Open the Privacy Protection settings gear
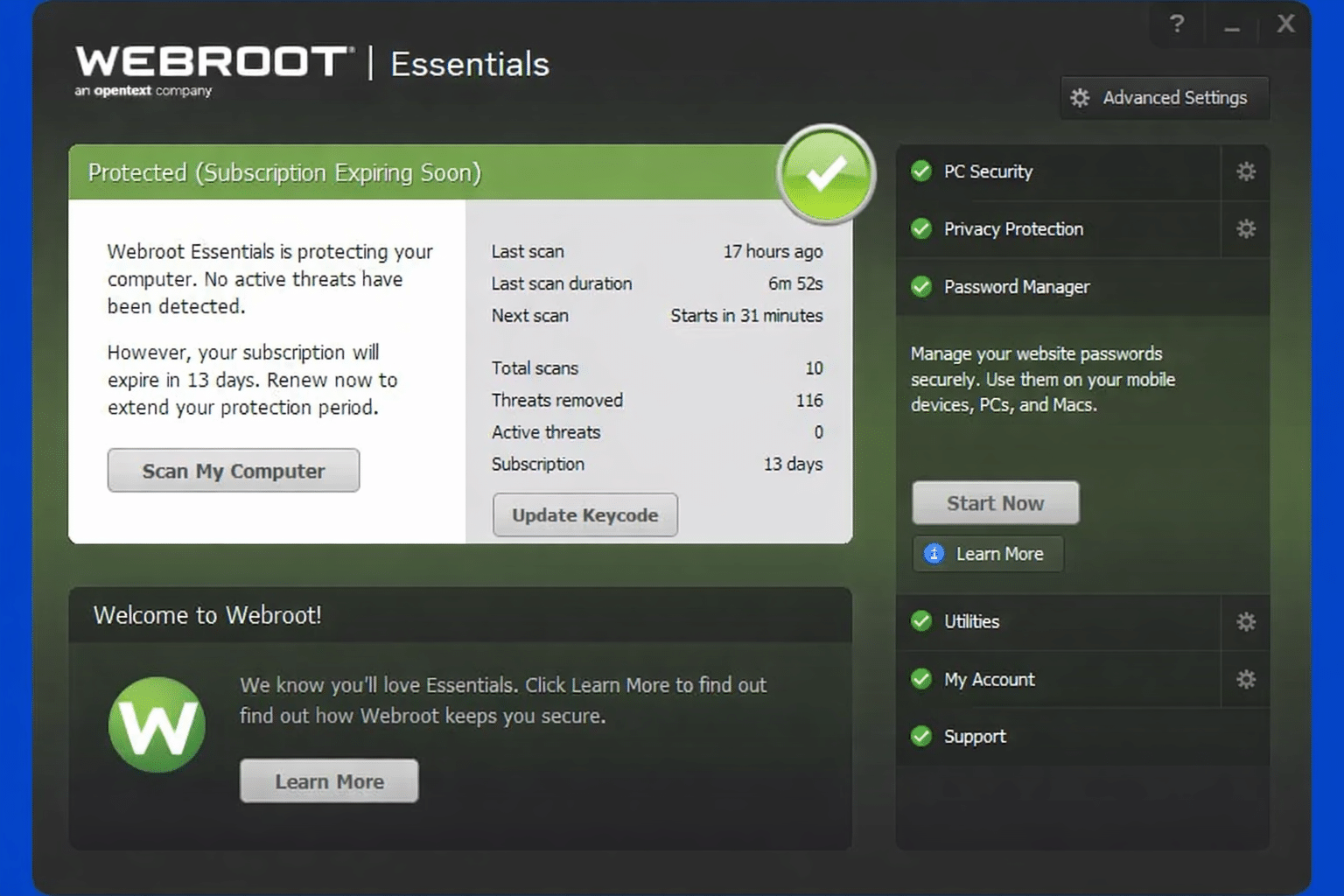1344x896 pixels. coord(1246,229)
